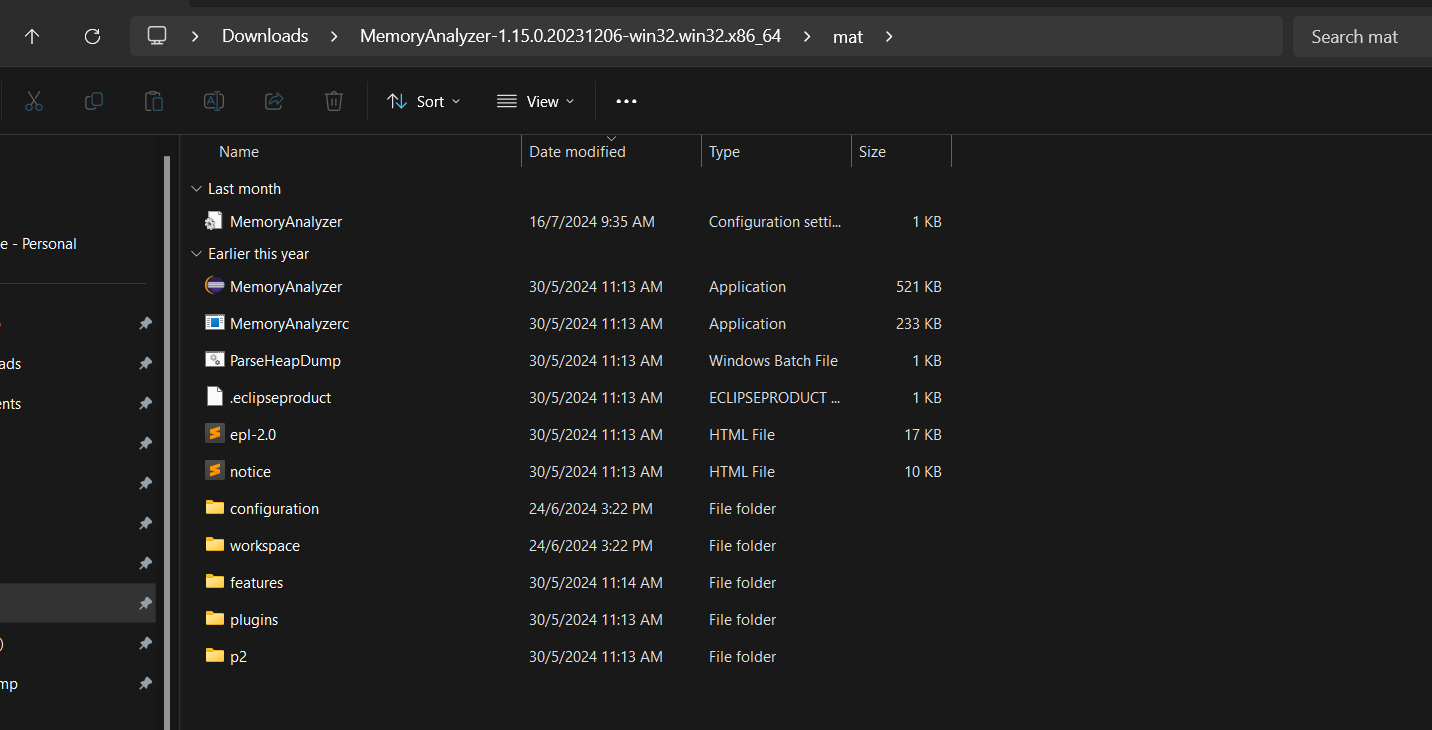Expand chevron after mat in address bar
The image size is (1432, 730).
click(889, 36)
